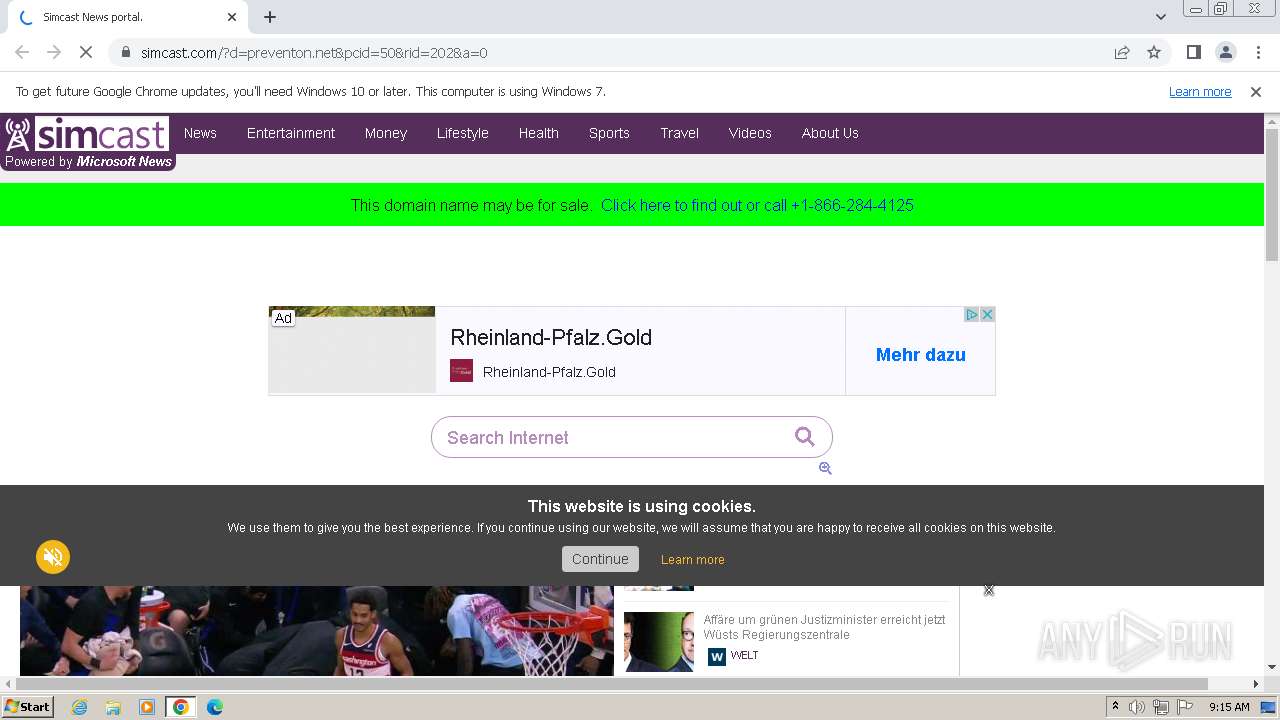
Task: Click the search magnifier icon
Action: [805, 436]
